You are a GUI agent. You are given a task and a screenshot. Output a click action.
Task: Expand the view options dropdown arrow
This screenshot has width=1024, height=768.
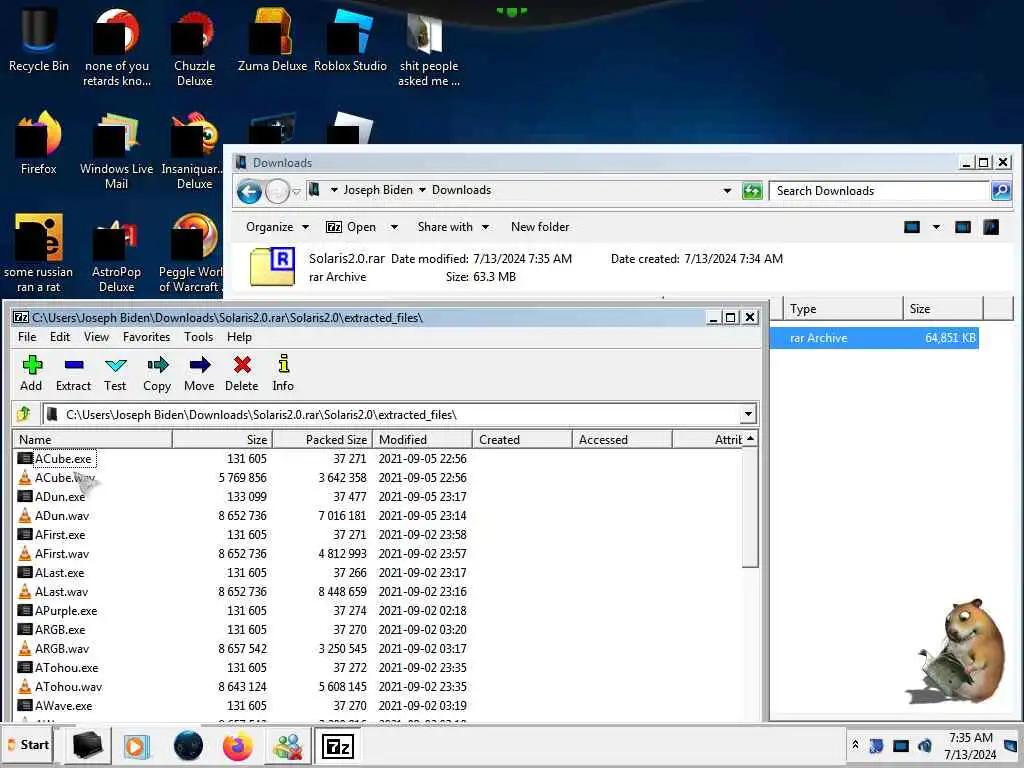pyautogui.click(x=936, y=227)
